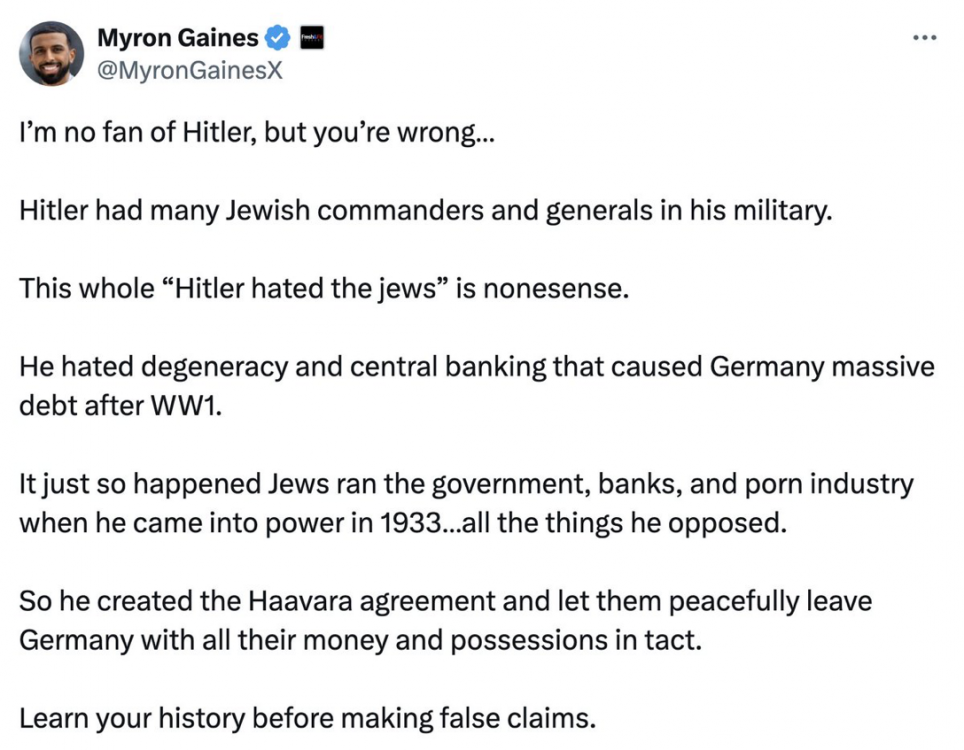Open Myron Gaines's profile picture
The height and width of the screenshot is (750, 964).
tap(51, 53)
